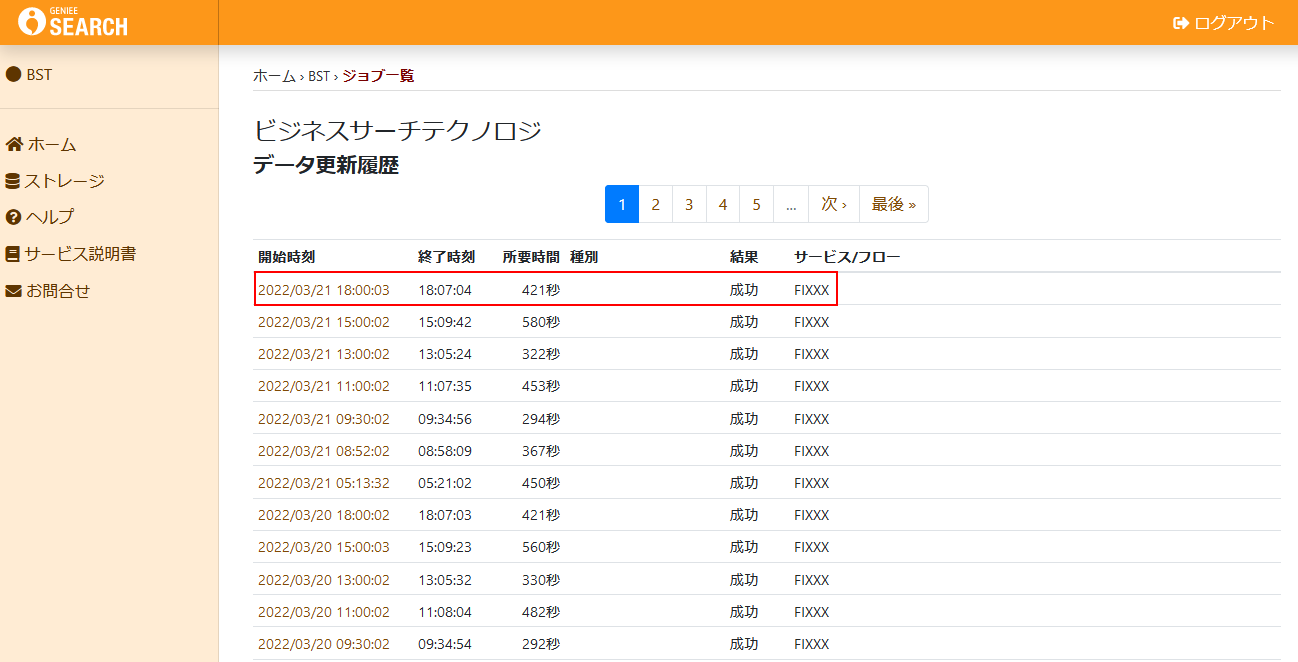Open job 2022/03/21 11:00:02
Viewport: 1298px width, 662px height.
pos(324,386)
